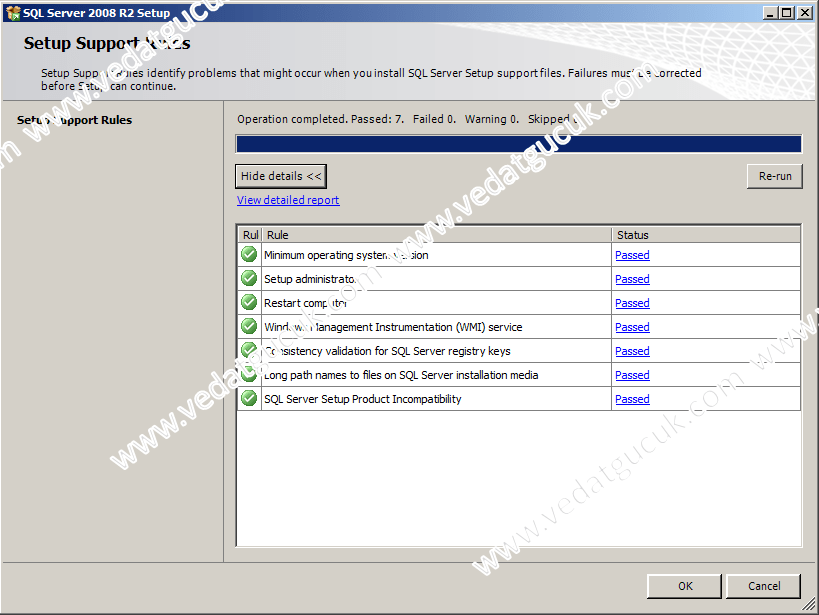Click green check icon for registry keys consistency rule

click(x=249, y=350)
